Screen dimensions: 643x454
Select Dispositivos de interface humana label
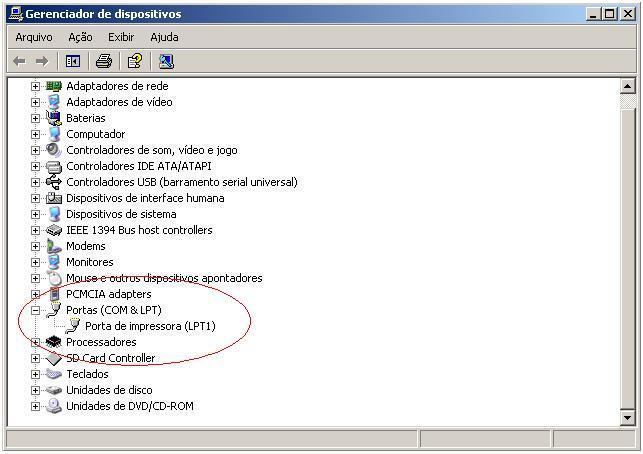(145, 198)
